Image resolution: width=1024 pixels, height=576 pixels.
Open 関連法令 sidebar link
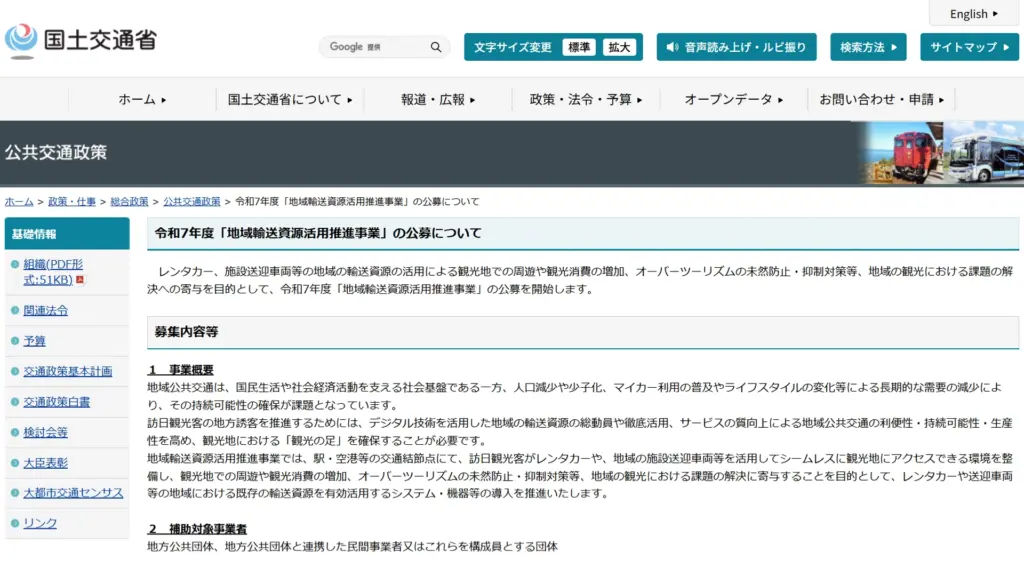point(46,310)
